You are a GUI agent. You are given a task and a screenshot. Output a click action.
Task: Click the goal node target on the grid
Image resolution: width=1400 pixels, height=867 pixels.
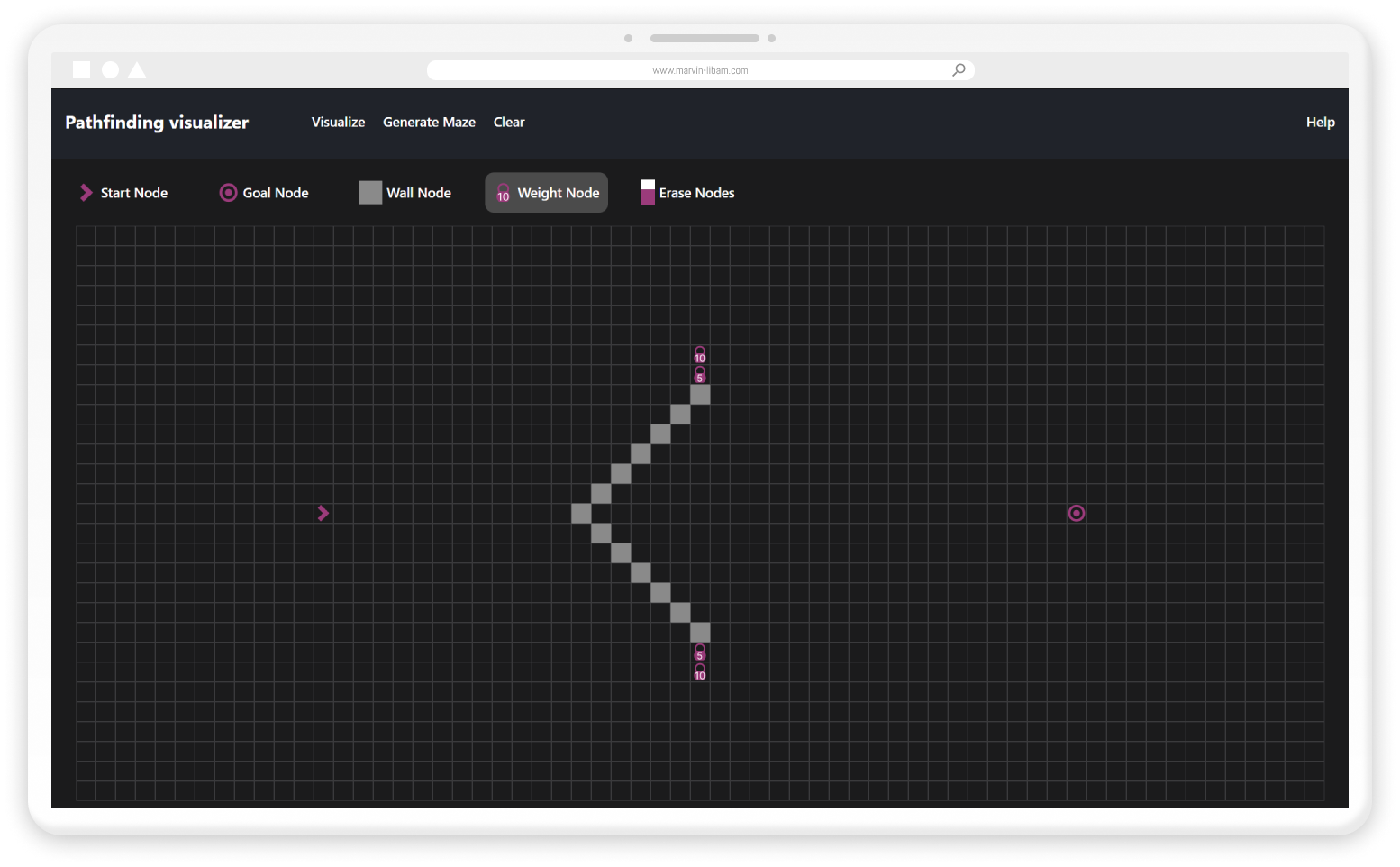1076,513
